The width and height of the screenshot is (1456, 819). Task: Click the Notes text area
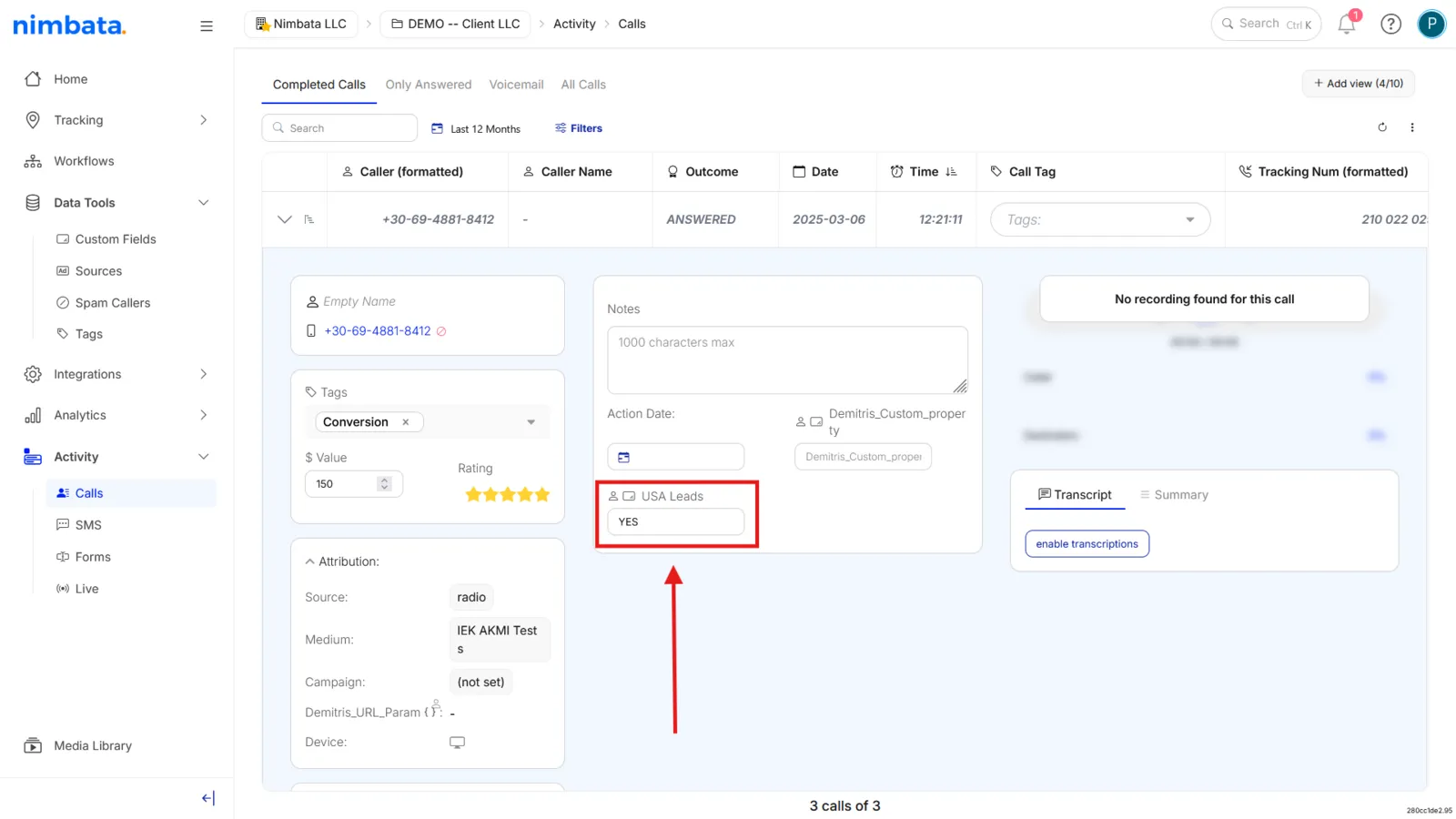click(787, 360)
